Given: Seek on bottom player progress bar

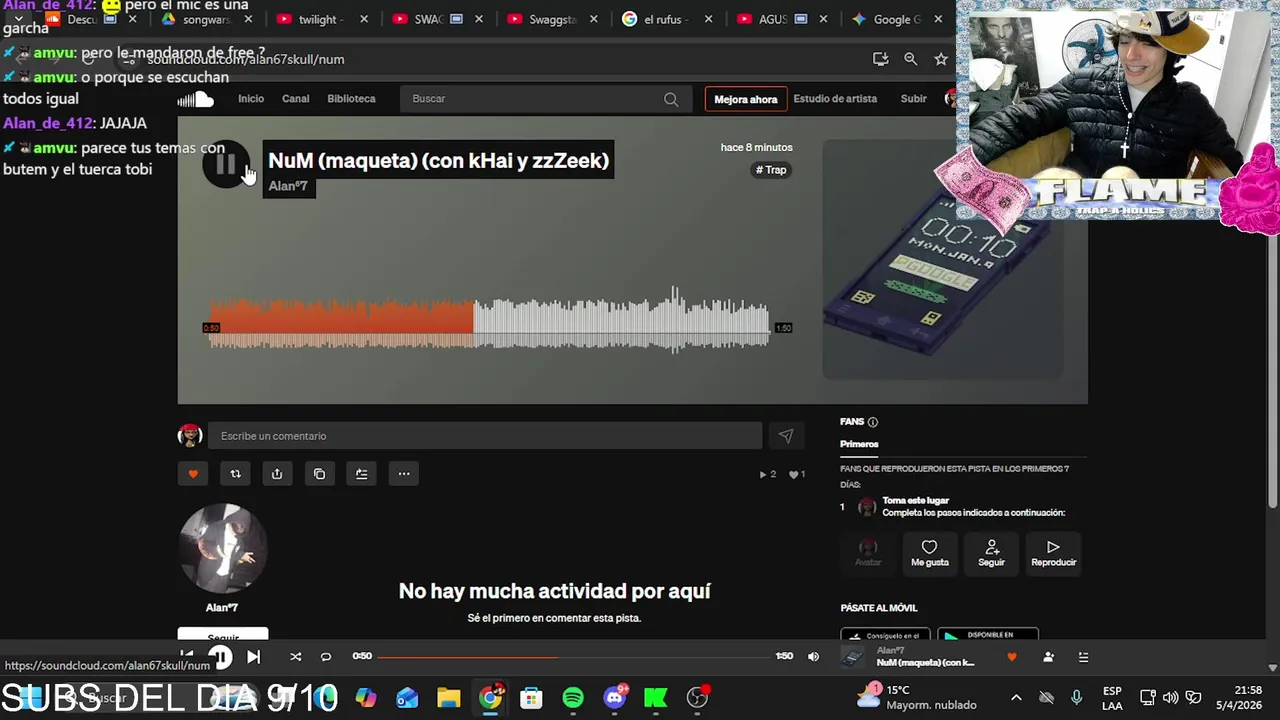Looking at the screenshot, I should [x=574, y=657].
